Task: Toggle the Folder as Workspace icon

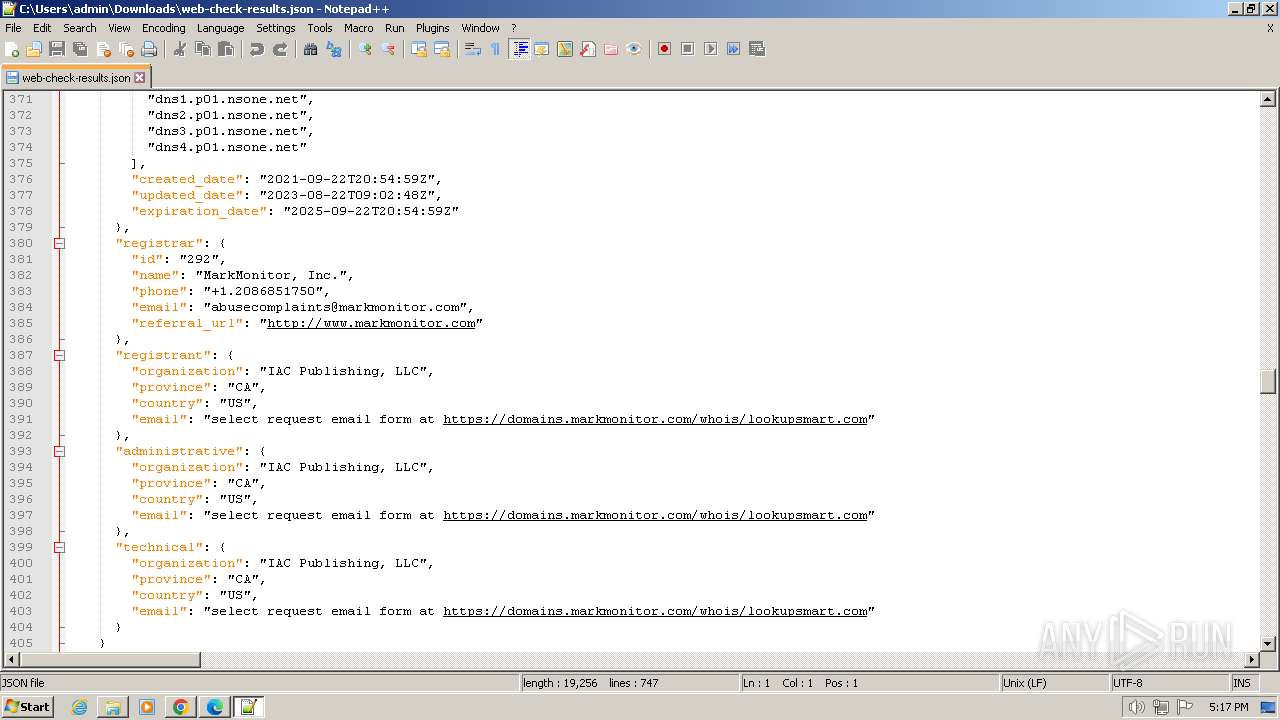Action: [611, 49]
